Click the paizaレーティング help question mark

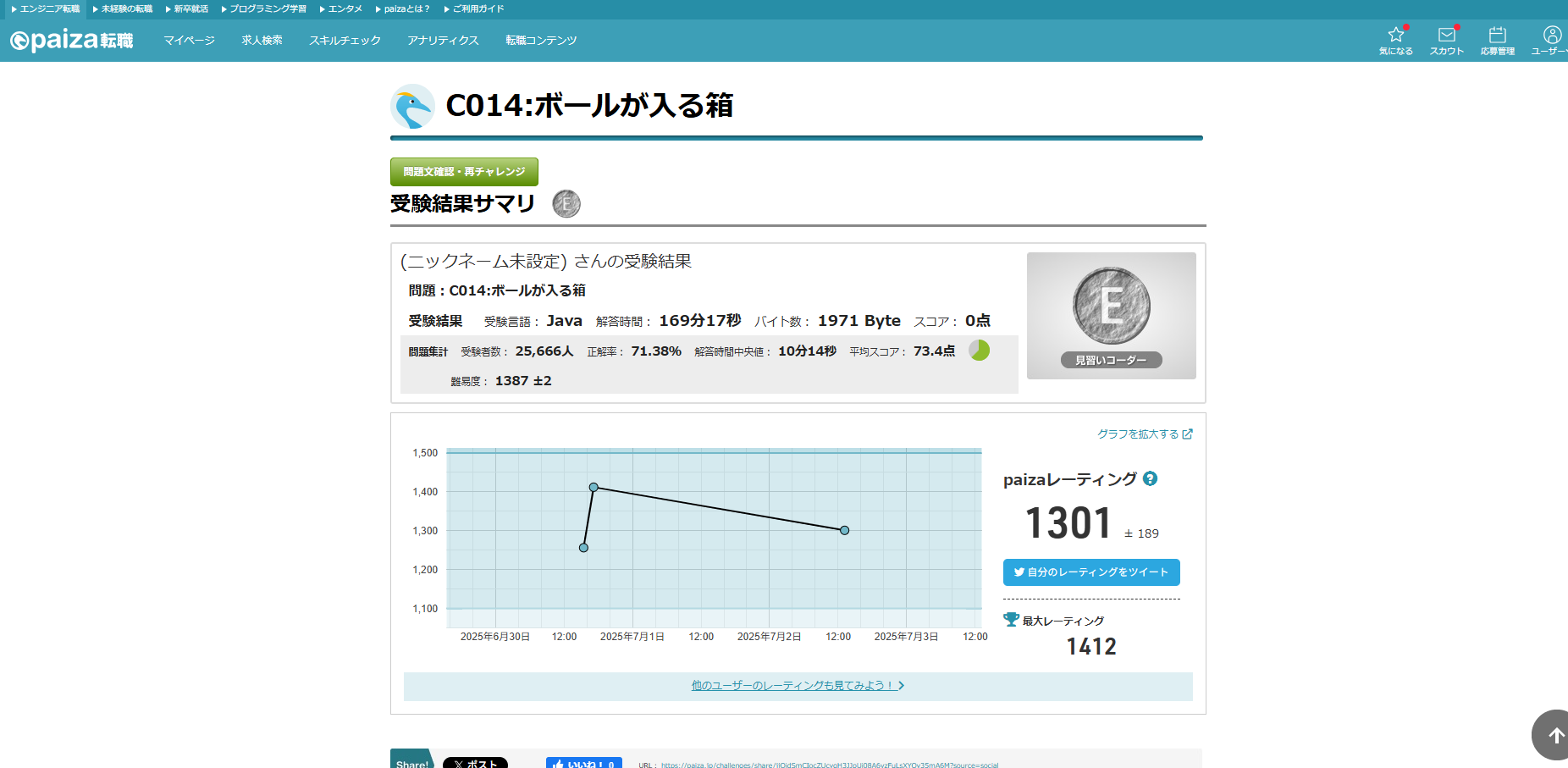tap(1150, 478)
